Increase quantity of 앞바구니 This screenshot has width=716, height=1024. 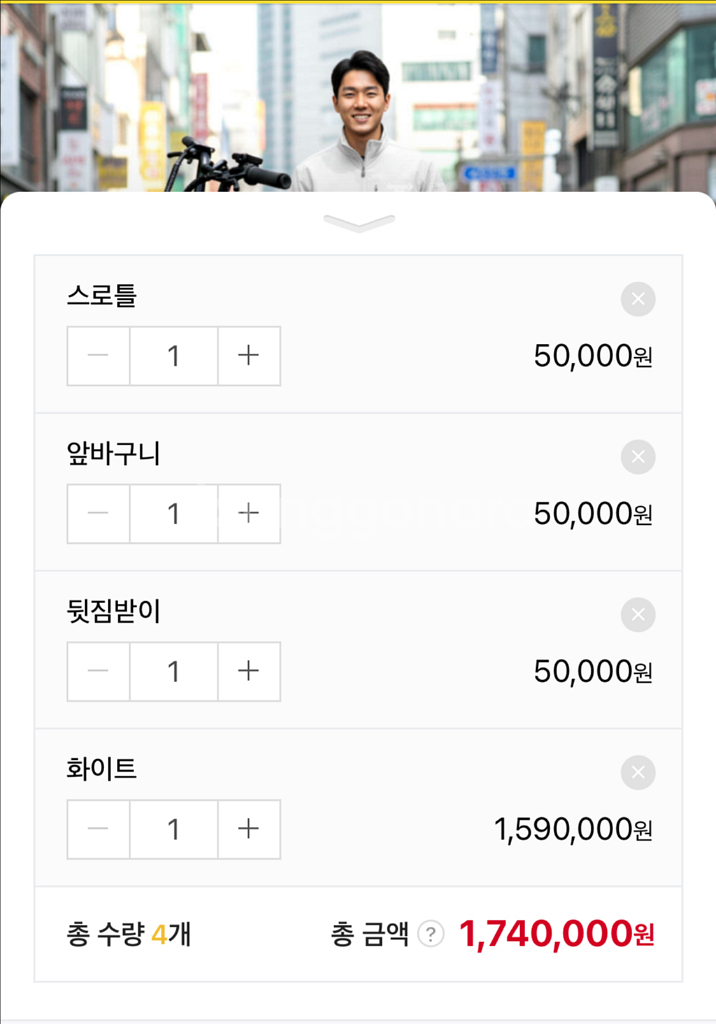pos(247,514)
